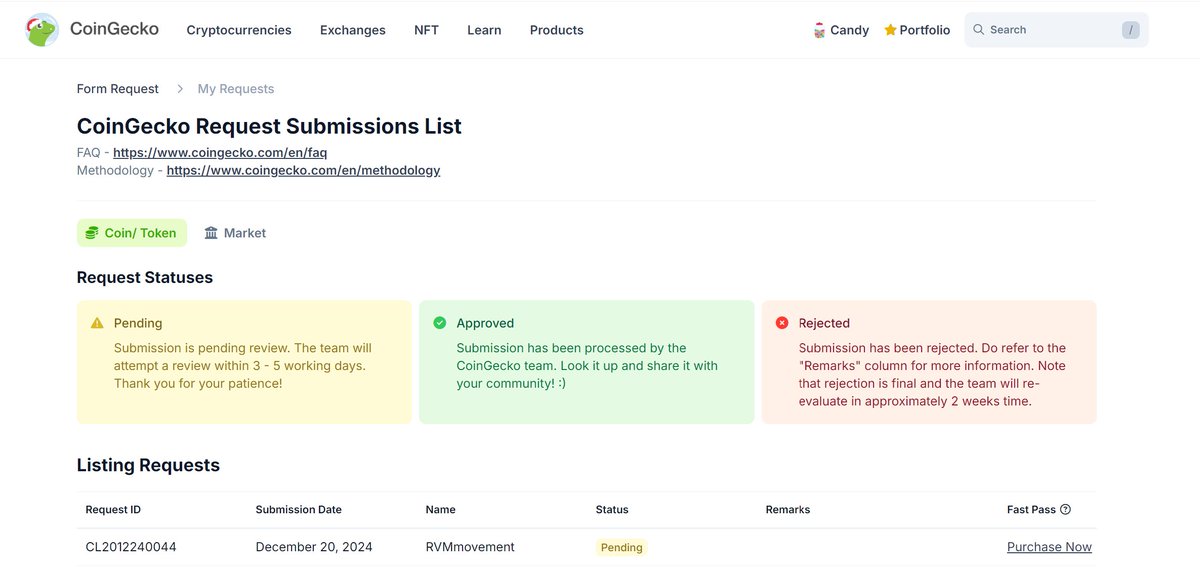This screenshot has height=574, width=1200.
Task: Switch to the Coin/ Token tab
Action: pos(132,233)
